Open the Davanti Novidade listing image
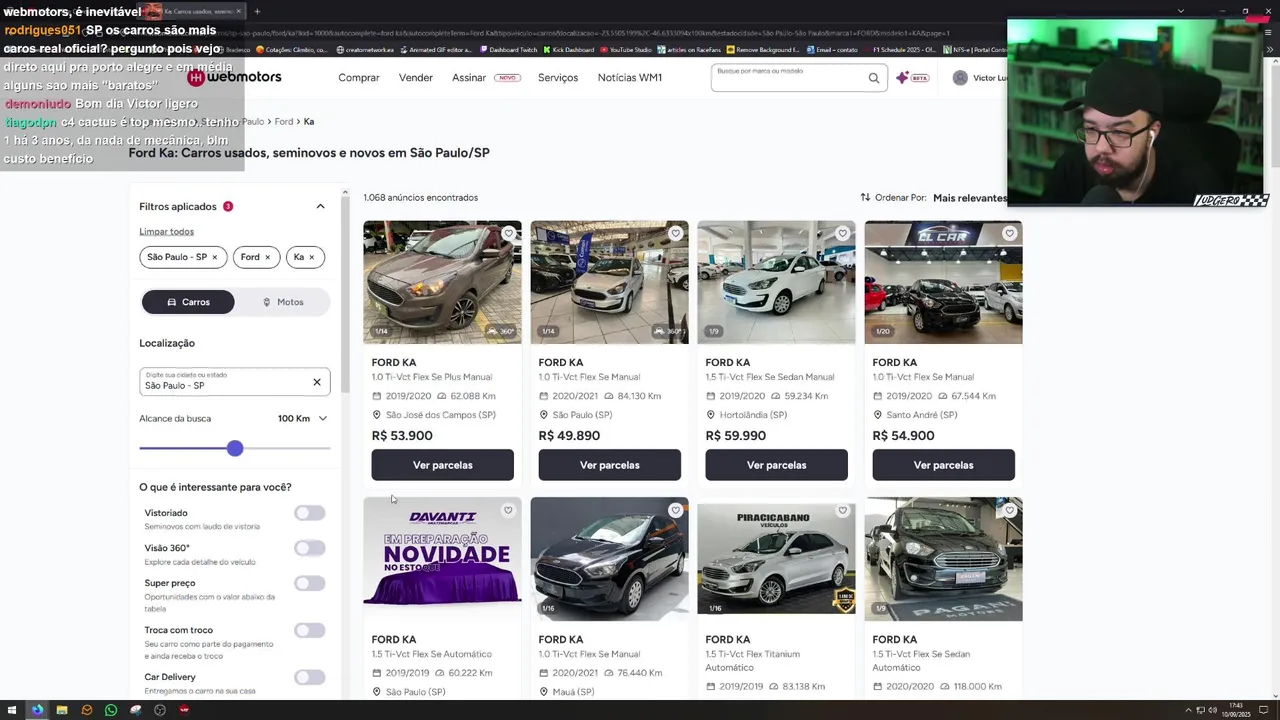 click(x=442, y=559)
